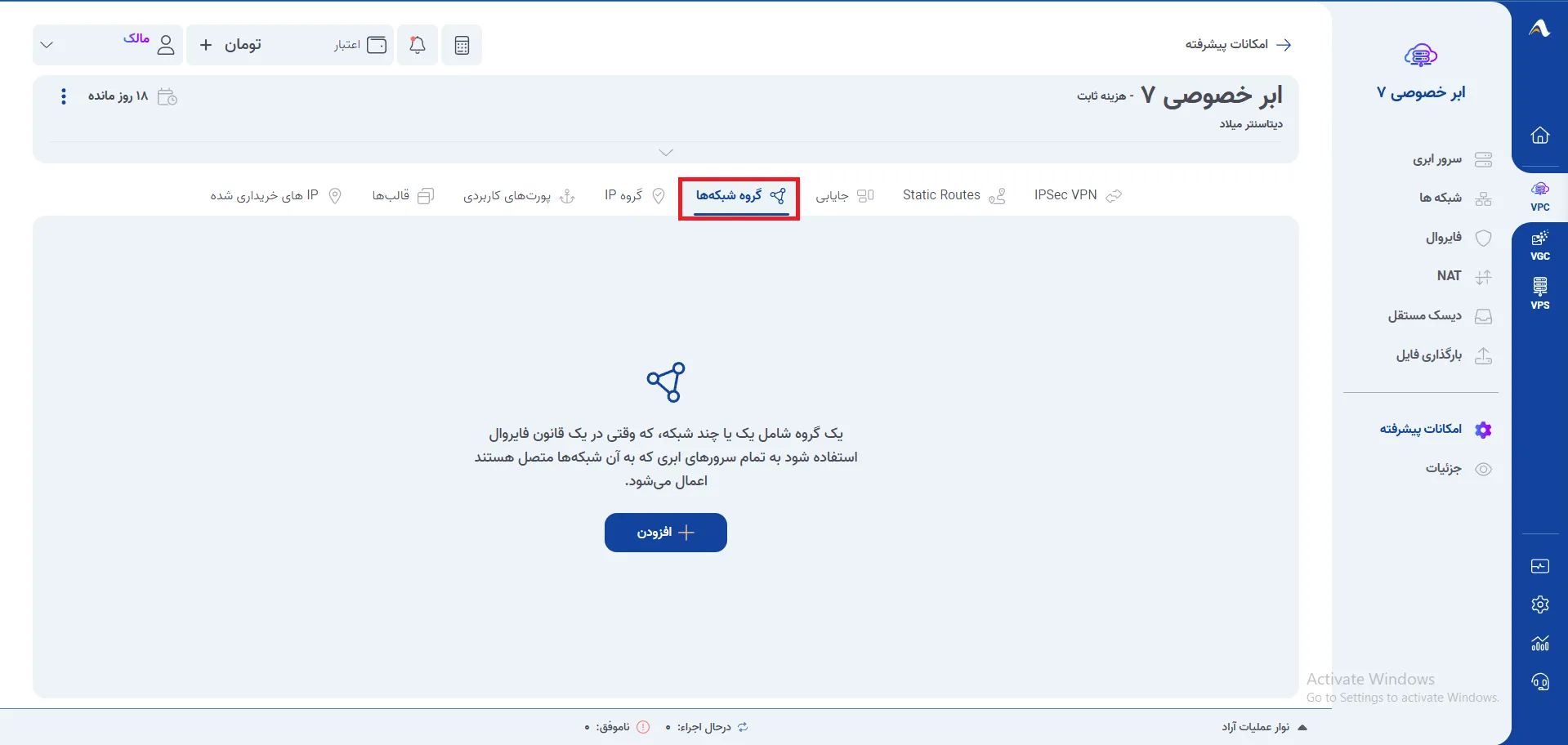Open three-dot options menu
Screen dimensions: 1568x745
pos(64,96)
